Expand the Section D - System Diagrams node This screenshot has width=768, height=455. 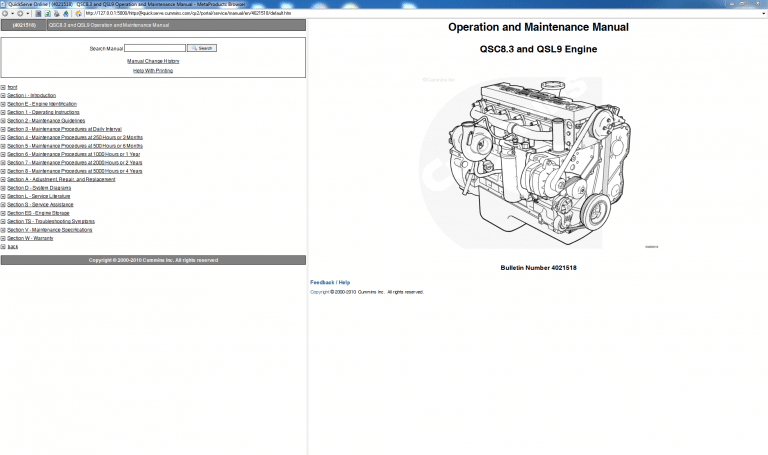pos(3,188)
